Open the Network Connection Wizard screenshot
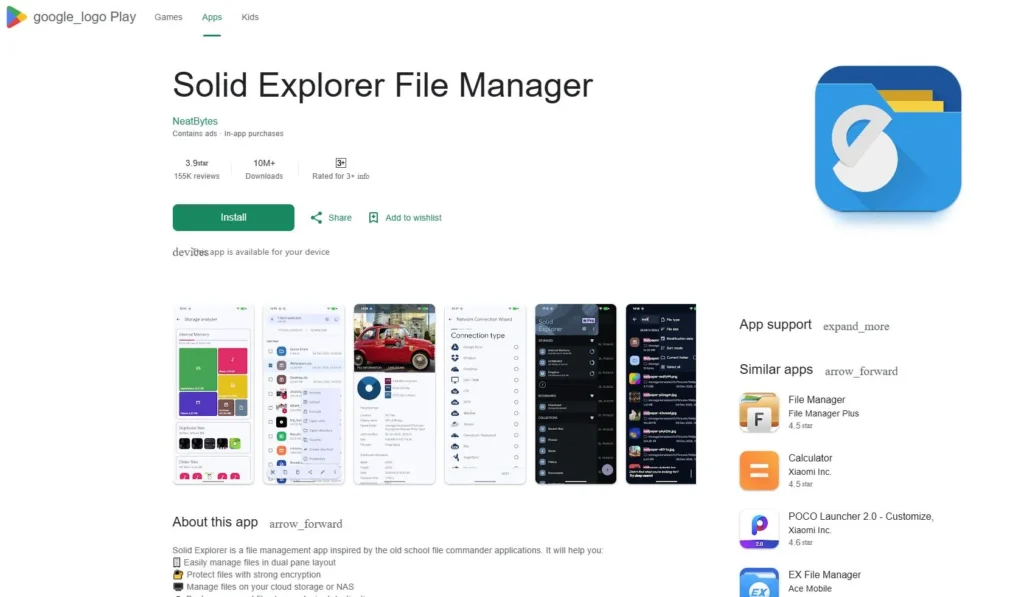Screen dimensions: 1024x597 tap(485, 394)
